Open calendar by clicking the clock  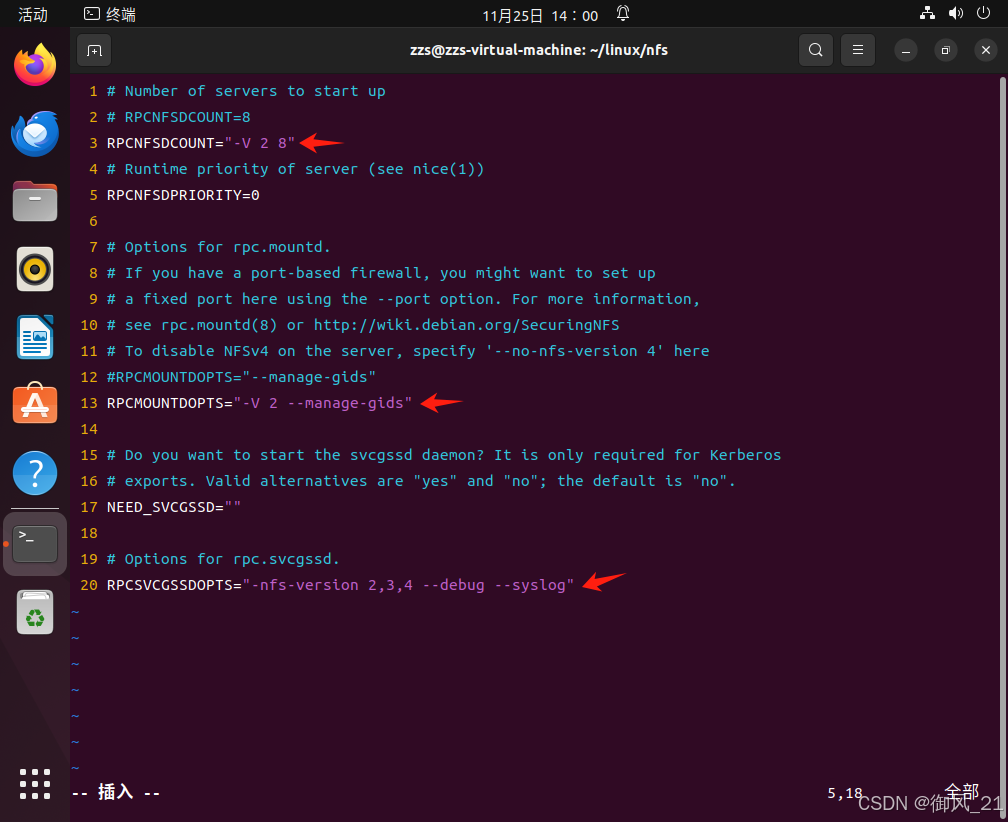coord(540,14)
